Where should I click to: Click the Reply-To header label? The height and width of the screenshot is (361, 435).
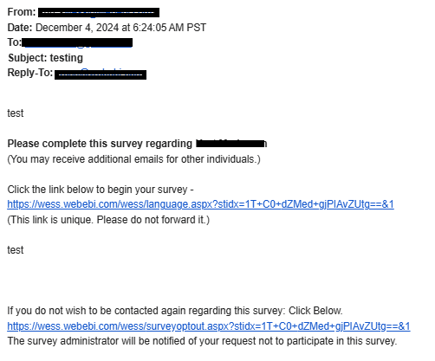click(x=30, y=73)
